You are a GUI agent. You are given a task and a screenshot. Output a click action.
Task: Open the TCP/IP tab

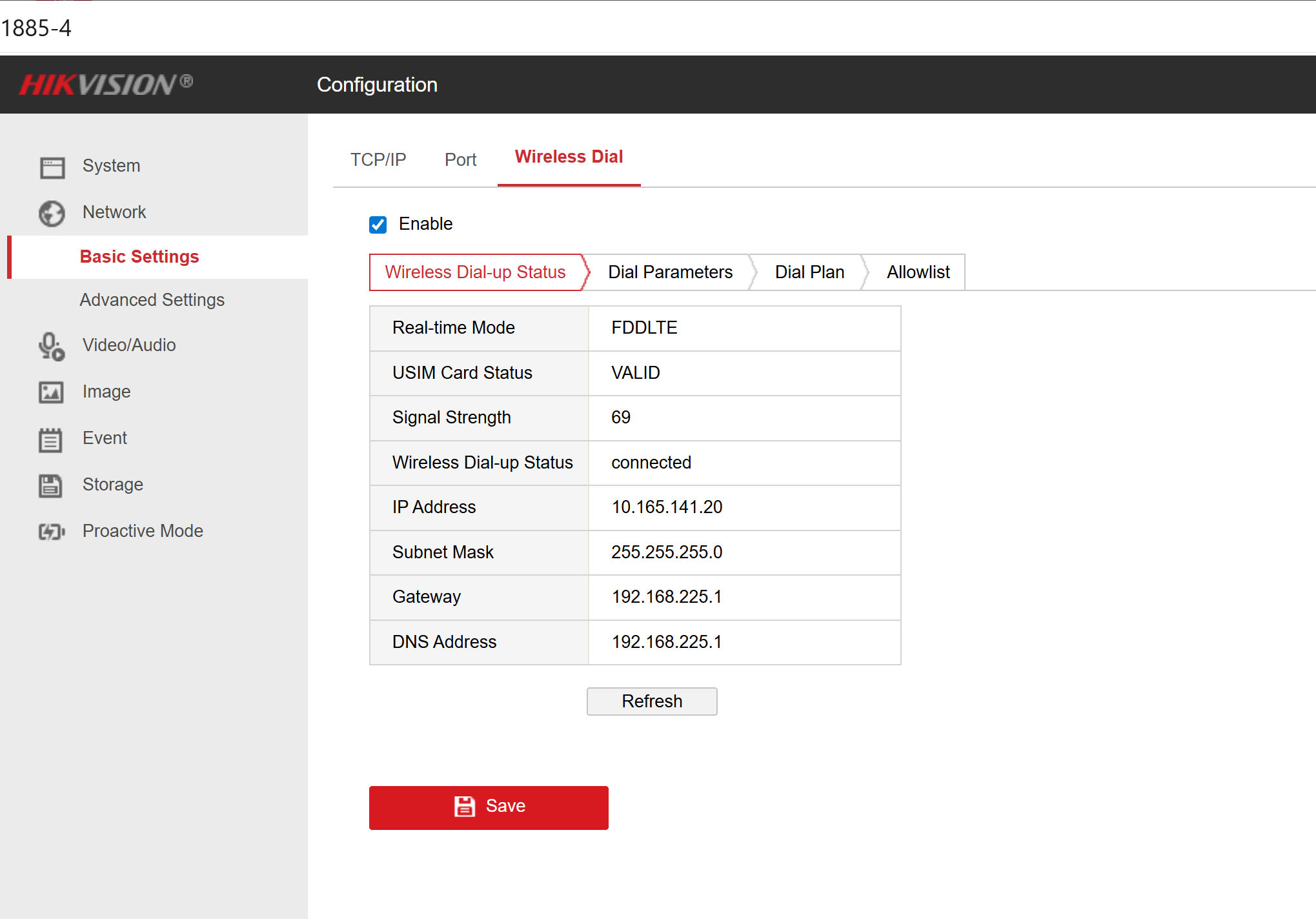tap(378, 159)
